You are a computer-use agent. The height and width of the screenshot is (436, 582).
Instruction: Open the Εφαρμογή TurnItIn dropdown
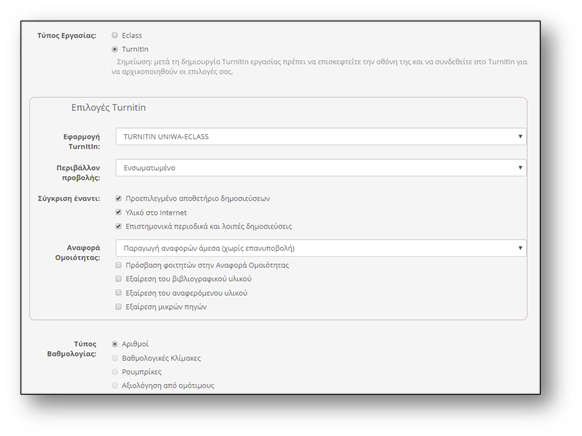tap(321, 137)
